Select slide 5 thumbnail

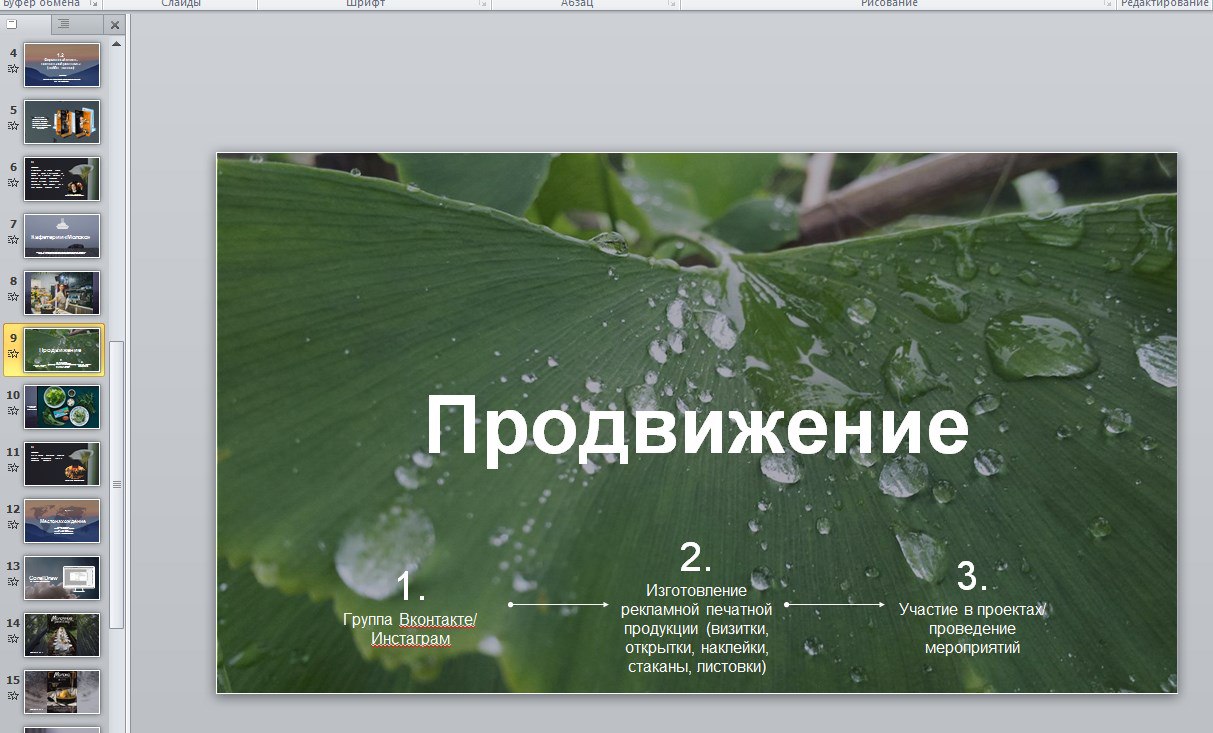pyautogui.click(x=62, y=122)
